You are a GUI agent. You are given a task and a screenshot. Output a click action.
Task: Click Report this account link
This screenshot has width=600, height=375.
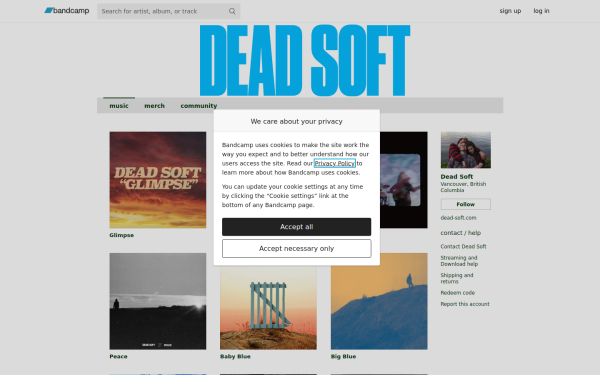[465, 304]
